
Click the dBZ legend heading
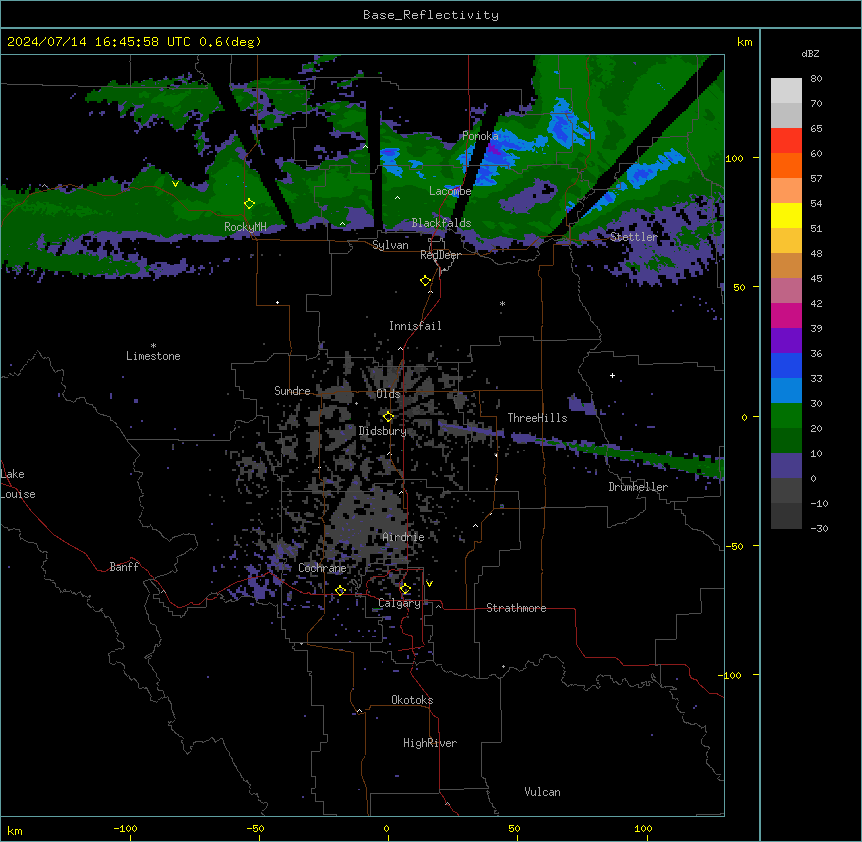point(810,53)
